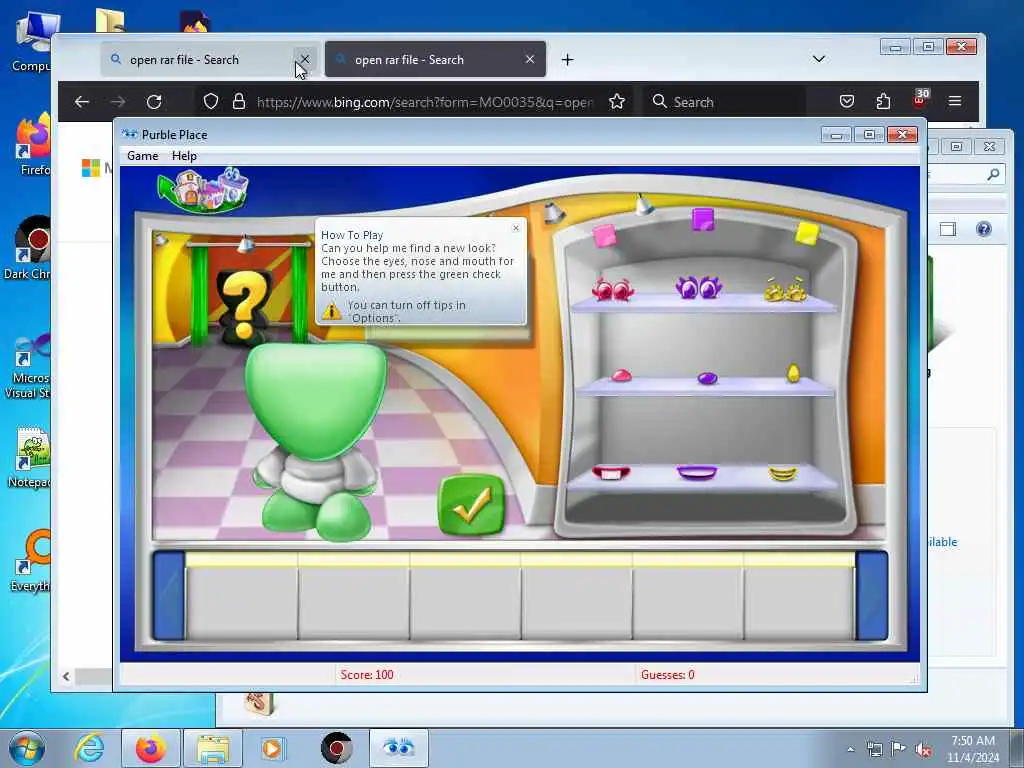Open the Windows Start menu
Screen dimensions: 1024x768
tap(27, 748)
